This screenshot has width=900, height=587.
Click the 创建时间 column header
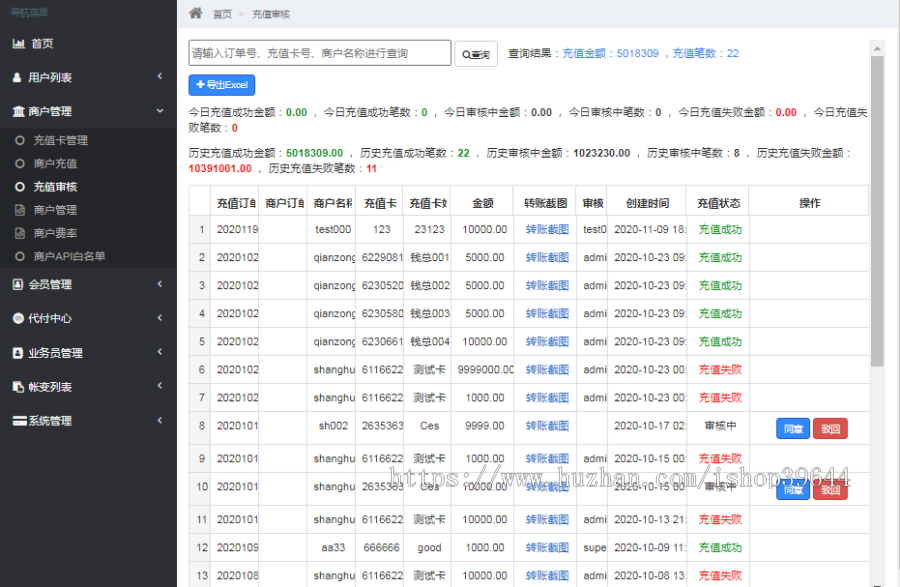647,203
